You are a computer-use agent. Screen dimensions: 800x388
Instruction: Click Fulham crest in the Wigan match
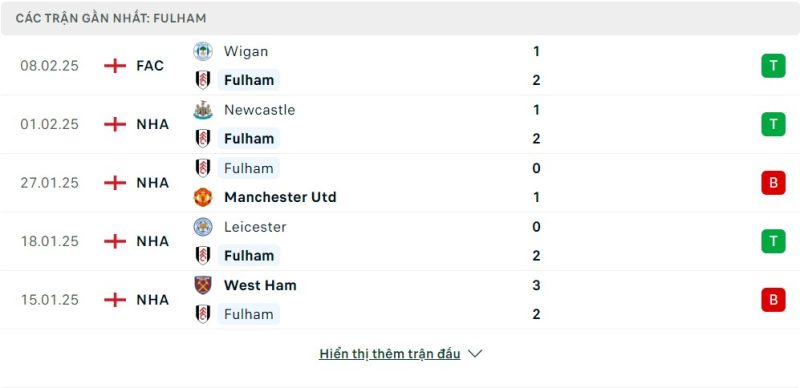(203, 80)
